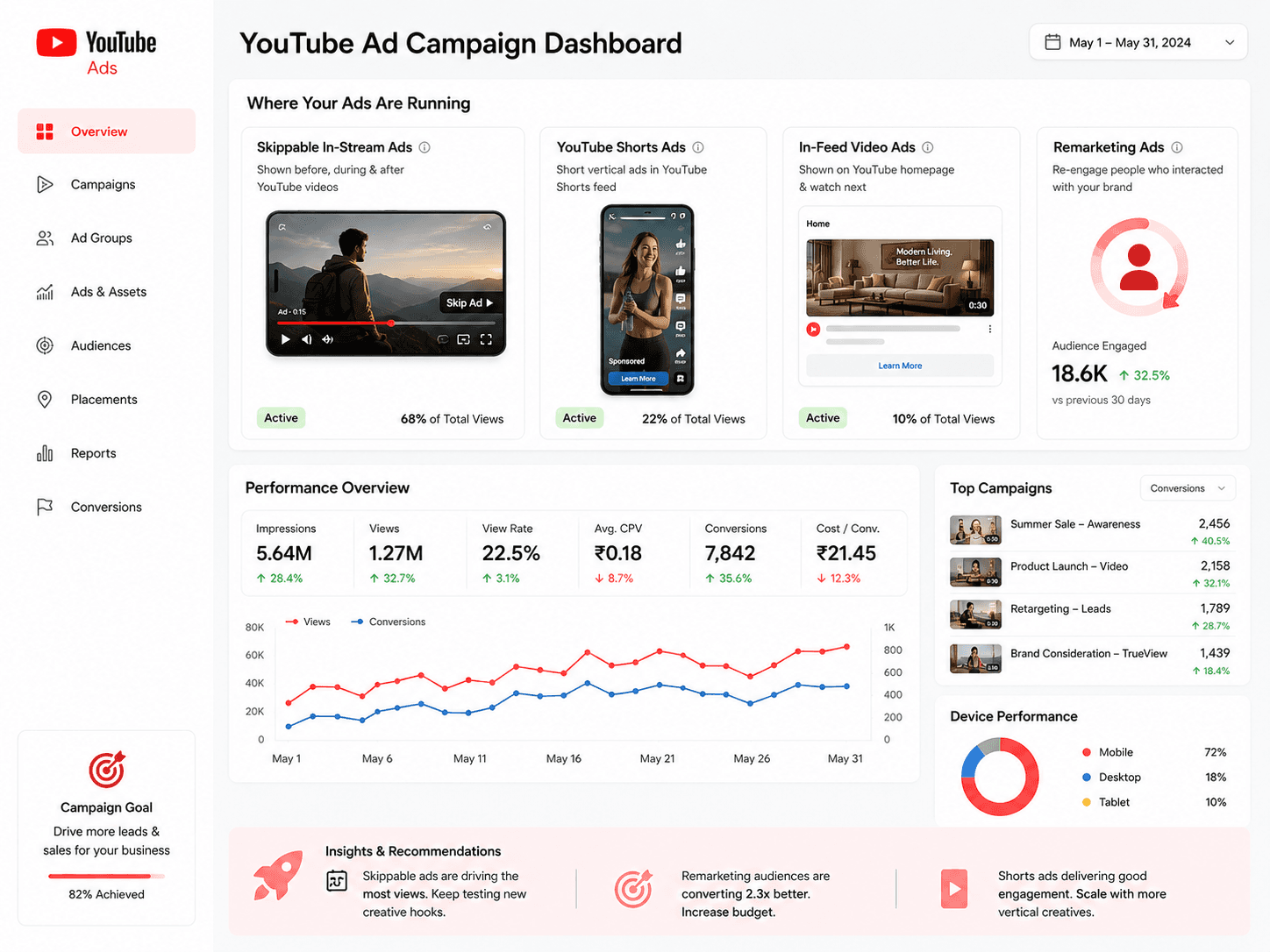Image resolution: width=1270 pixels, height=952 pixels.
Task: Click the red channel avatar on in-feed ad
Action: tap(813, 330)
